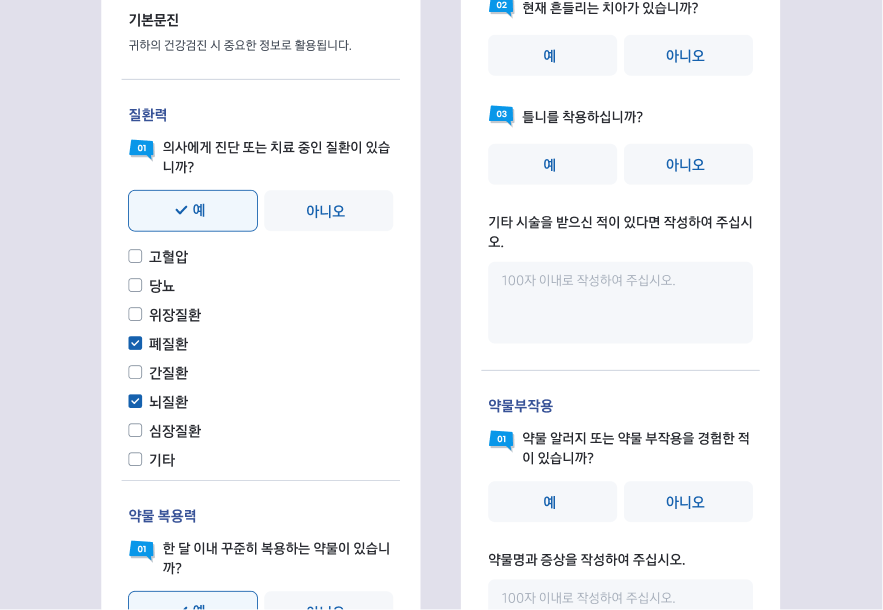Select 아니오 for 질환력 diagnosis question
Screen dimensions: 883x610
[328, 211]
